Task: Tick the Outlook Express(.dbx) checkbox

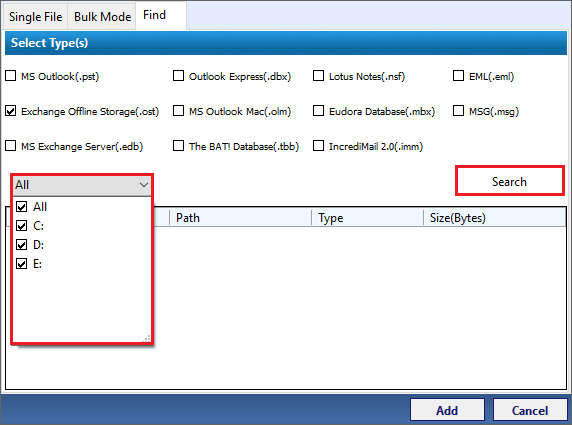Action: [x=178, y=76]
